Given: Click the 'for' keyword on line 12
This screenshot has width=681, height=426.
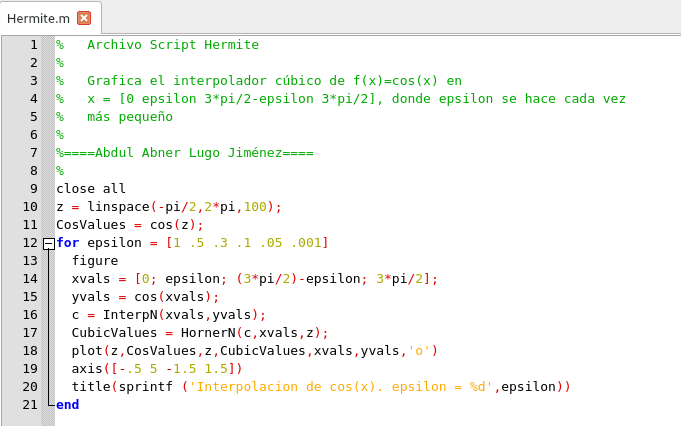Looking at the screenshot, I should [x=67, y=243].
